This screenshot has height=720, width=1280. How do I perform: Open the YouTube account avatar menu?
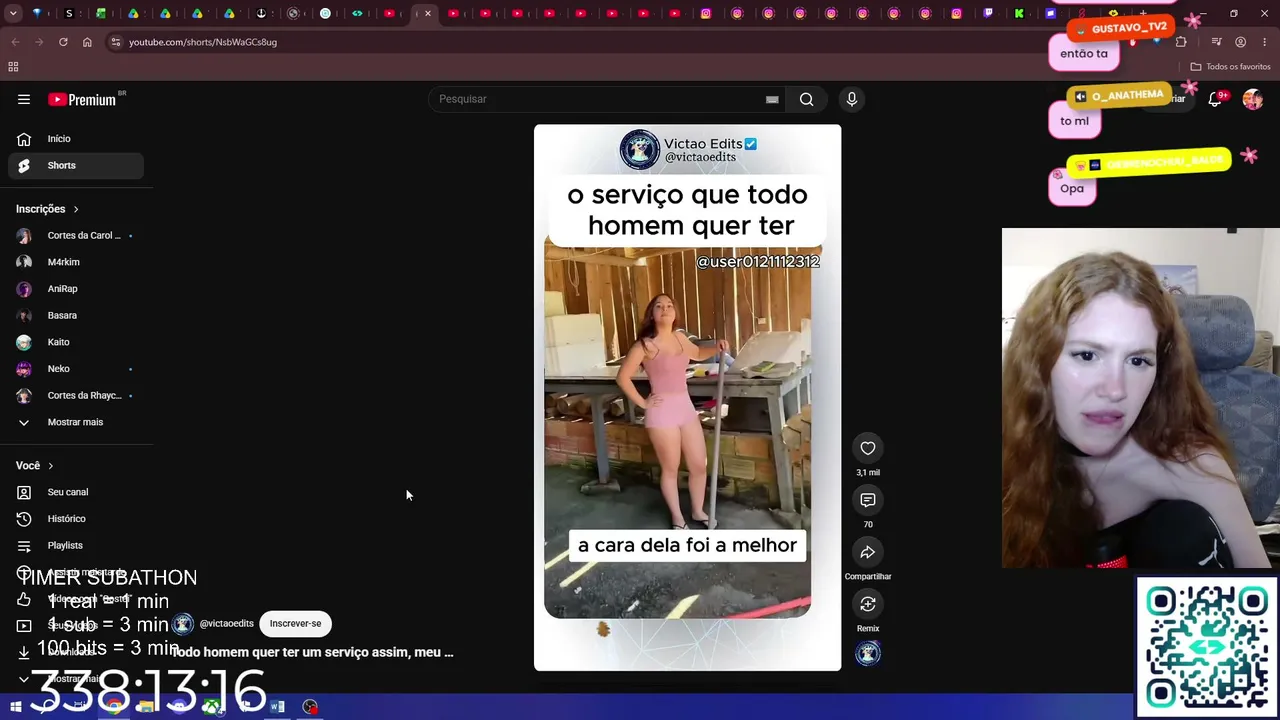click(1252, 99)
